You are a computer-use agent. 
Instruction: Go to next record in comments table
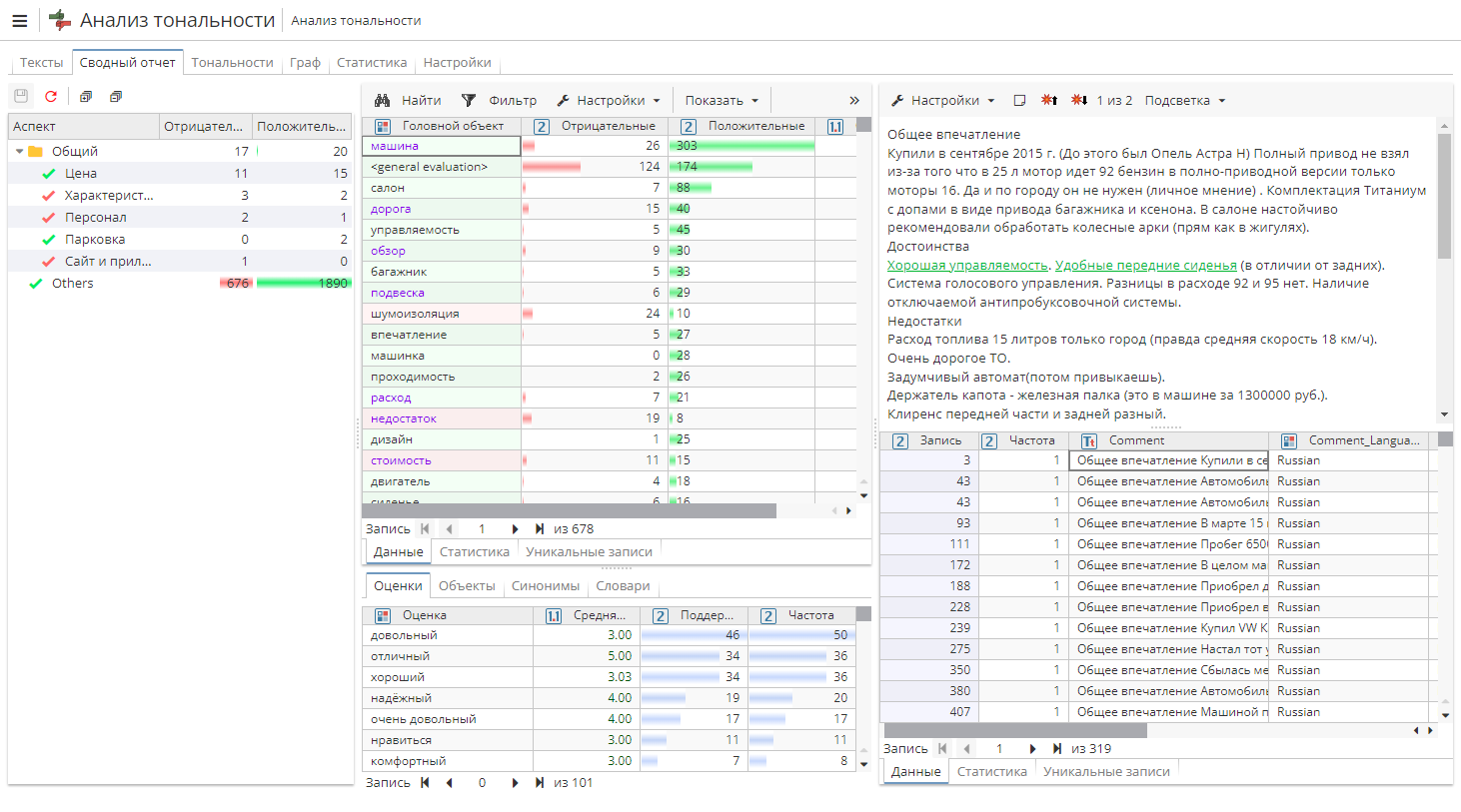click(x=1032, y=748)
